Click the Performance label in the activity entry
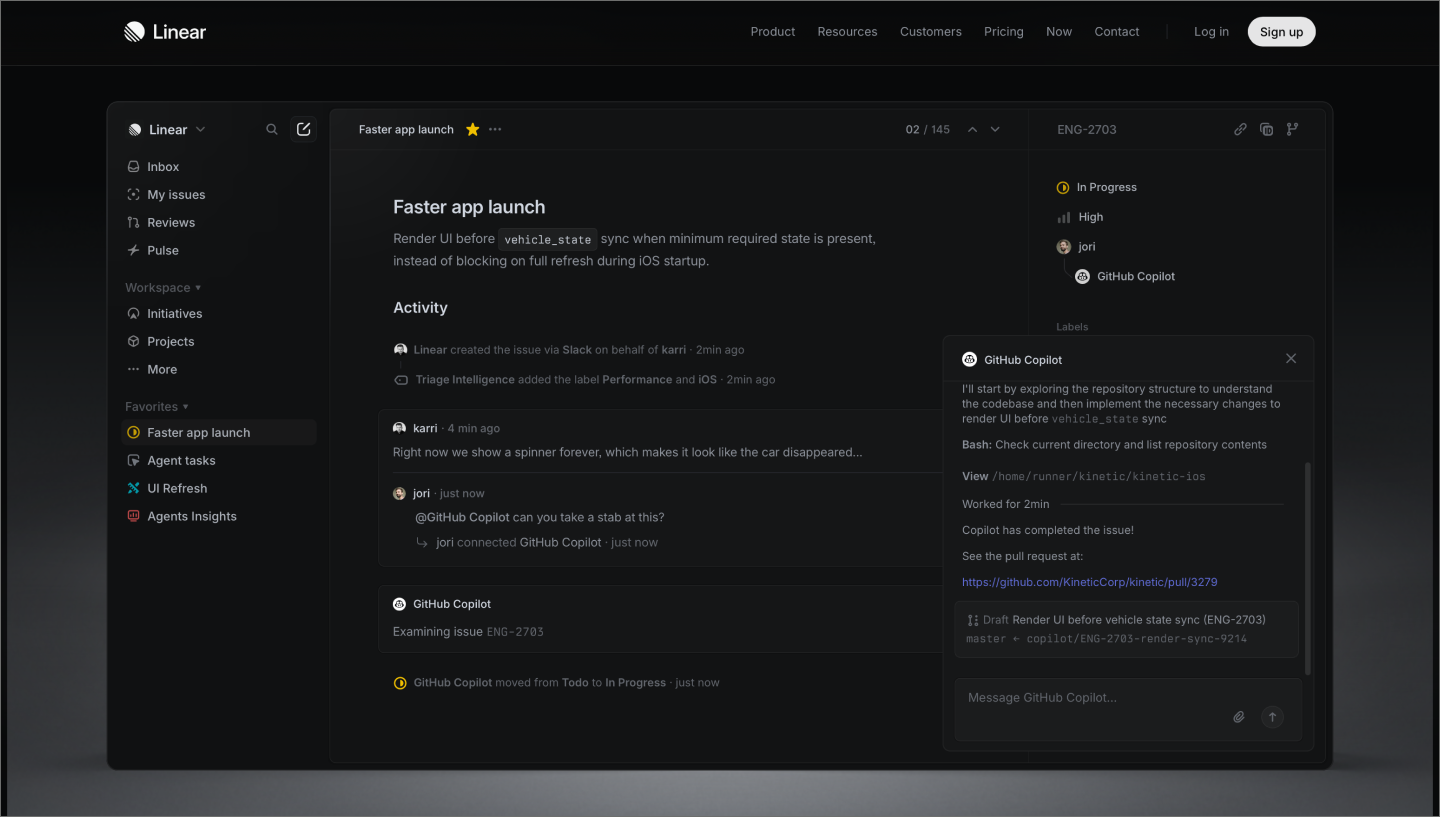Viewport: 1440px width, 817px height. pos(637,380)
